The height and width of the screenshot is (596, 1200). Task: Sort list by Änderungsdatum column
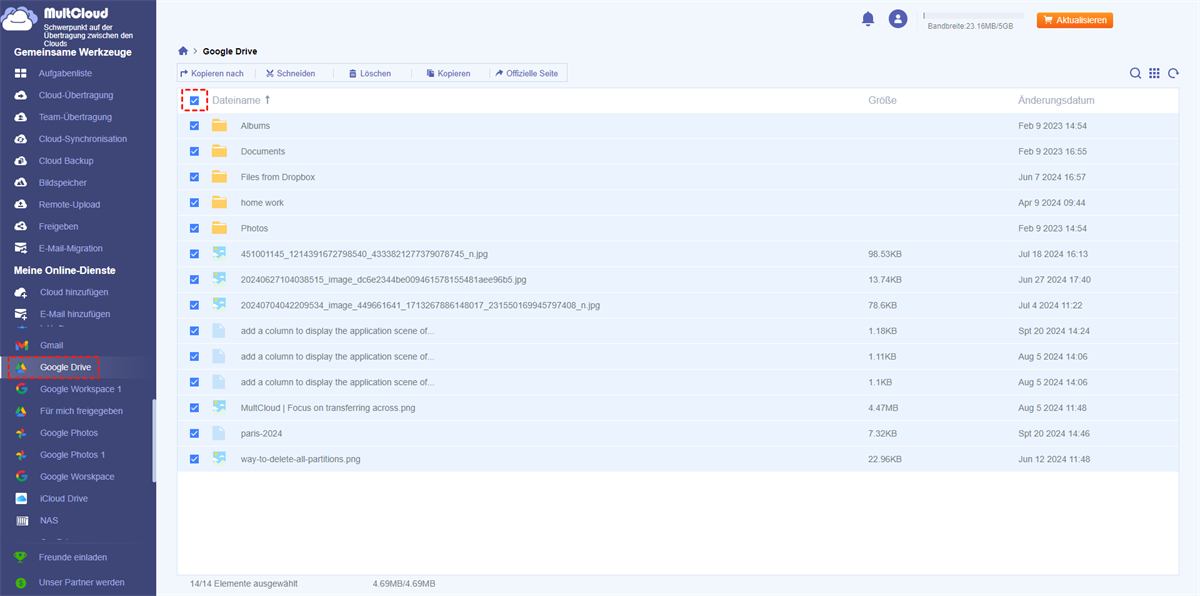pos(1056,100)
